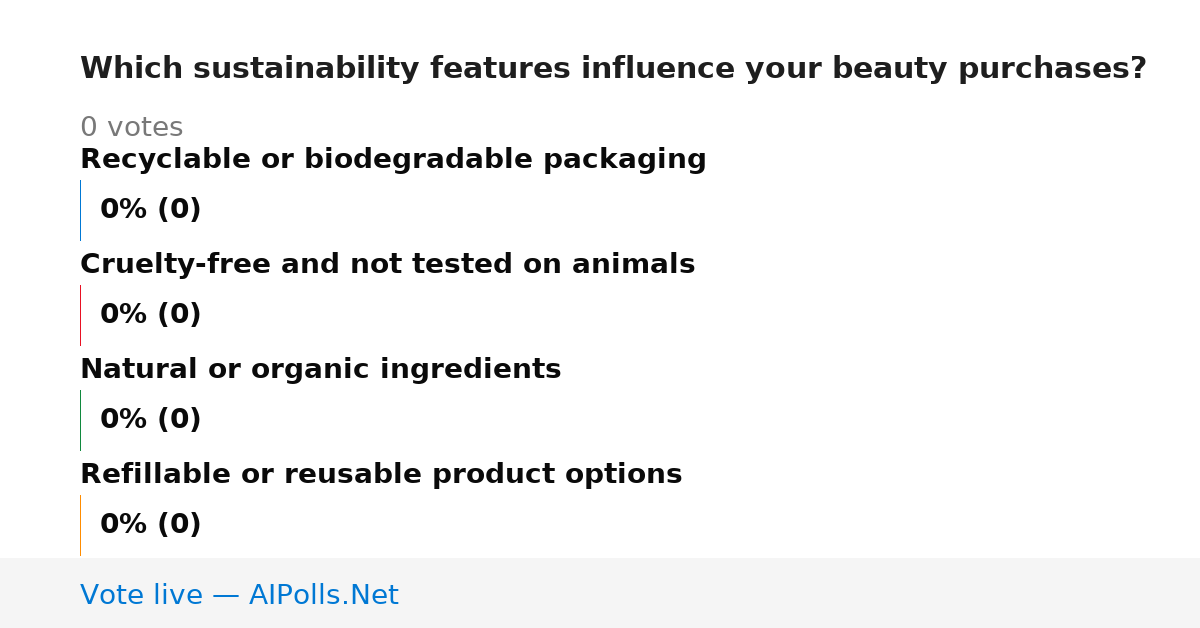Choose 'Cruelty-free and not tested on animals'
Viewport: 1200px width, 628px height.
[387, 265]
